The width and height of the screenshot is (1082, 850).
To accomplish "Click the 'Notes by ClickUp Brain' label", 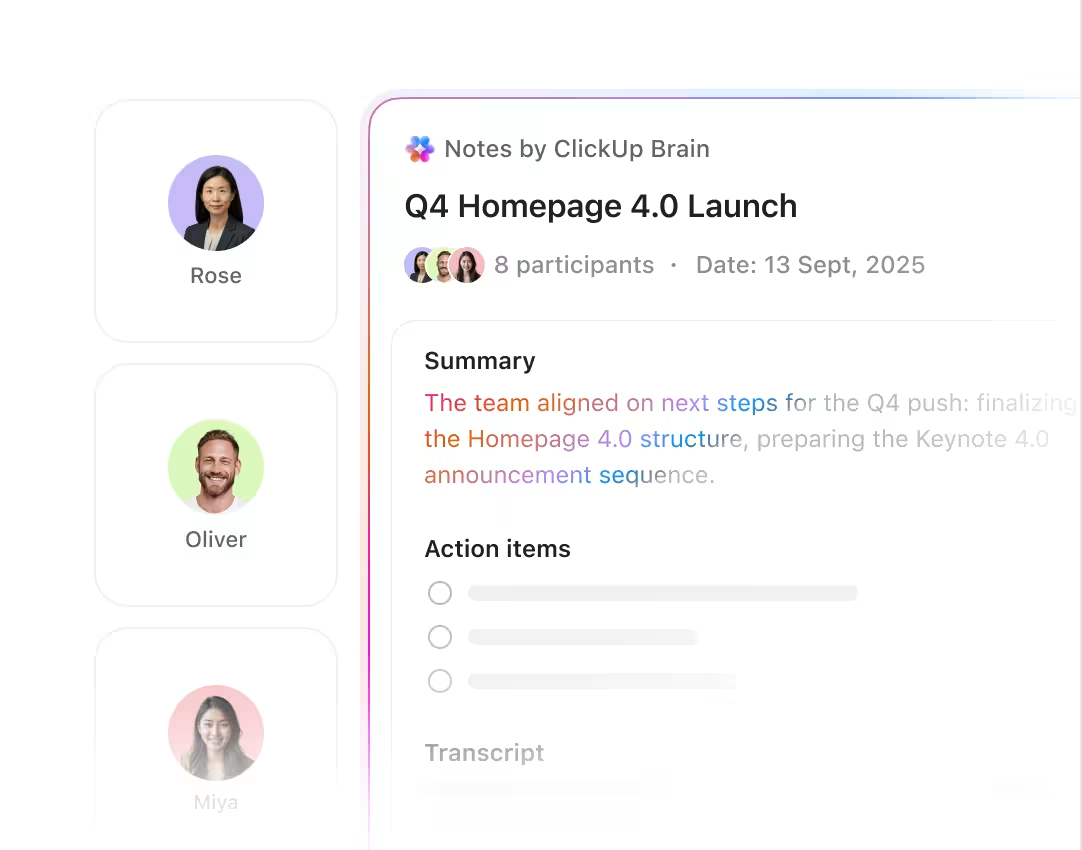I will coord(577,149).
